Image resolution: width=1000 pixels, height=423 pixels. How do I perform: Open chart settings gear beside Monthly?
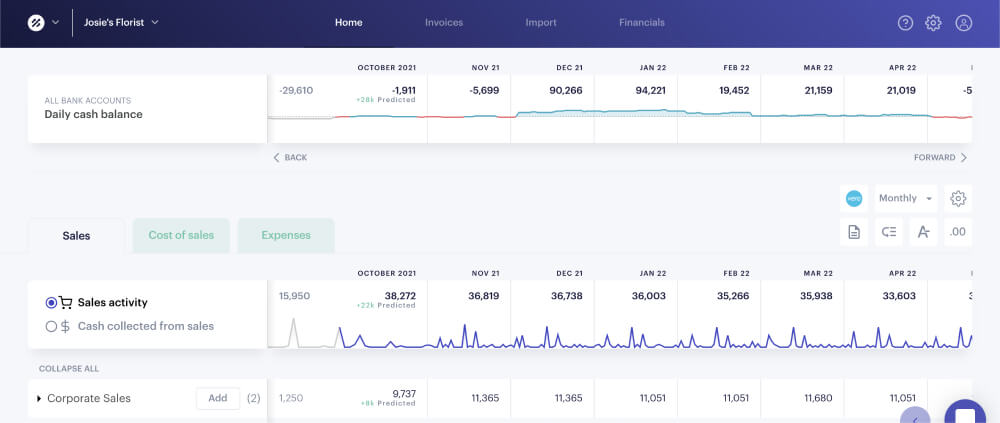point(958,198)
